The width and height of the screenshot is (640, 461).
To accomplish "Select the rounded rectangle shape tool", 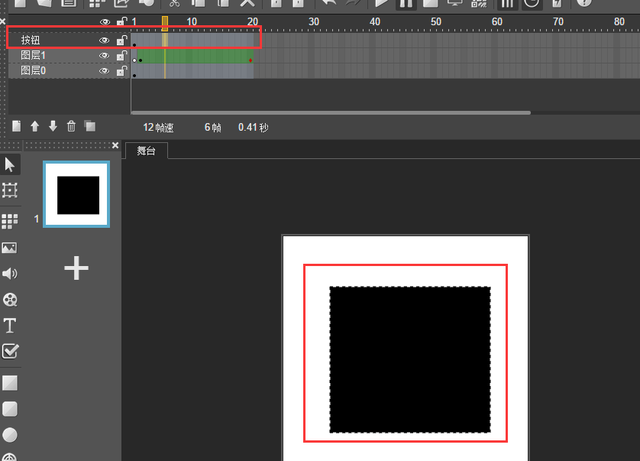I will coord(10,409).
